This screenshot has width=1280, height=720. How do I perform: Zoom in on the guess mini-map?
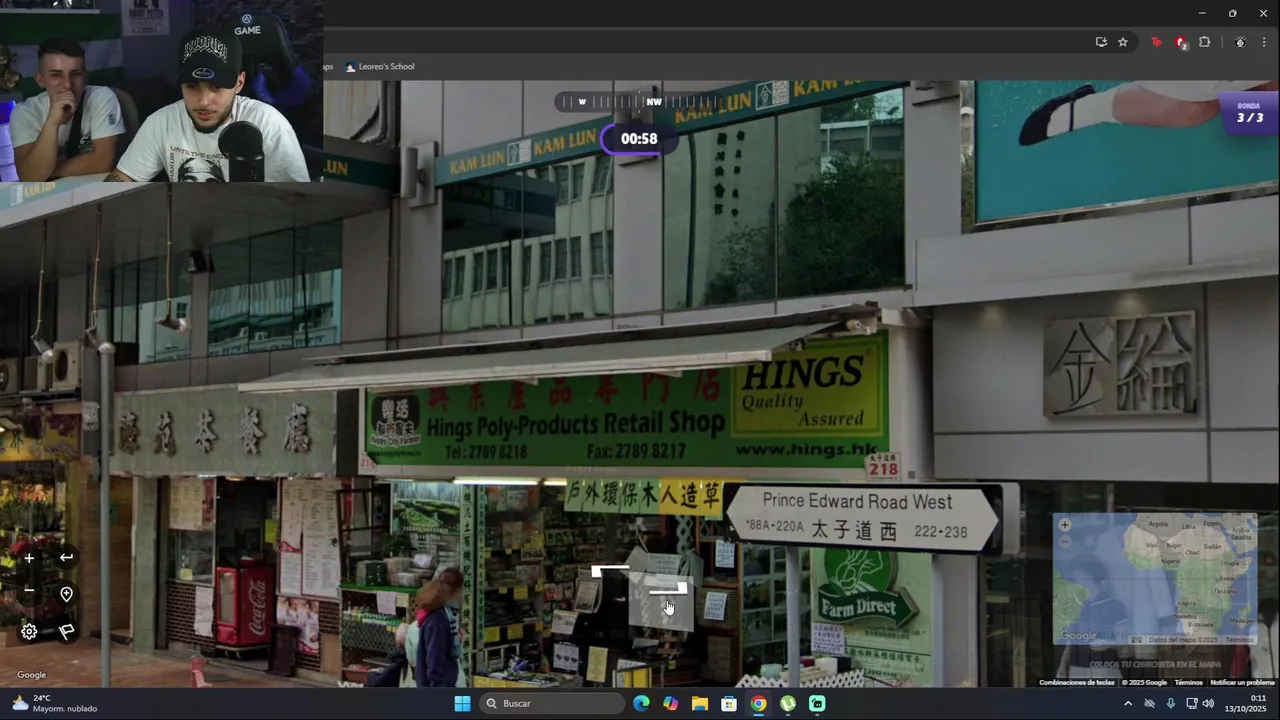coord(1064,525)
